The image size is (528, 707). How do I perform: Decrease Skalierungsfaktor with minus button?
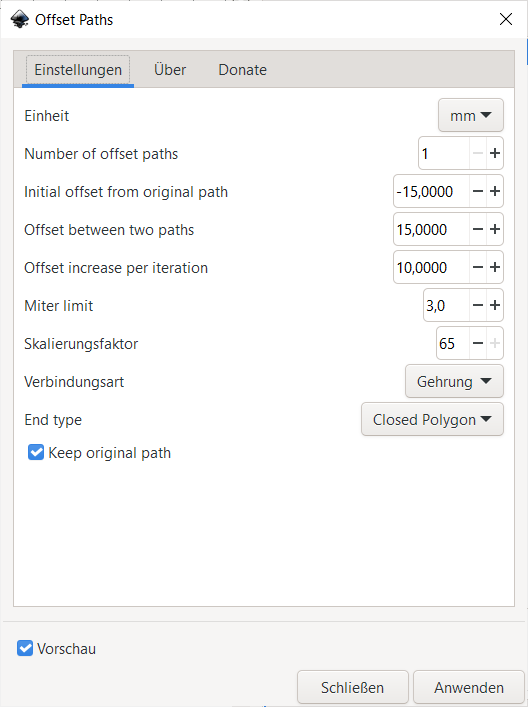click(477, 343)
